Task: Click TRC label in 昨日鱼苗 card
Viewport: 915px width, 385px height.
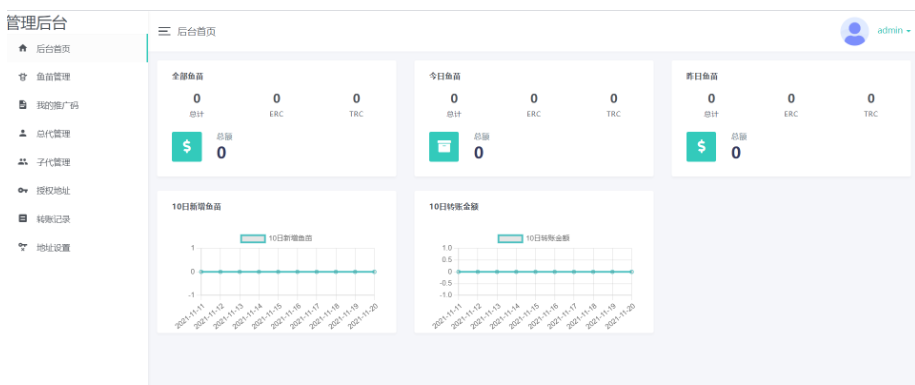Action: pyautogui.click(x=871, y=114)
